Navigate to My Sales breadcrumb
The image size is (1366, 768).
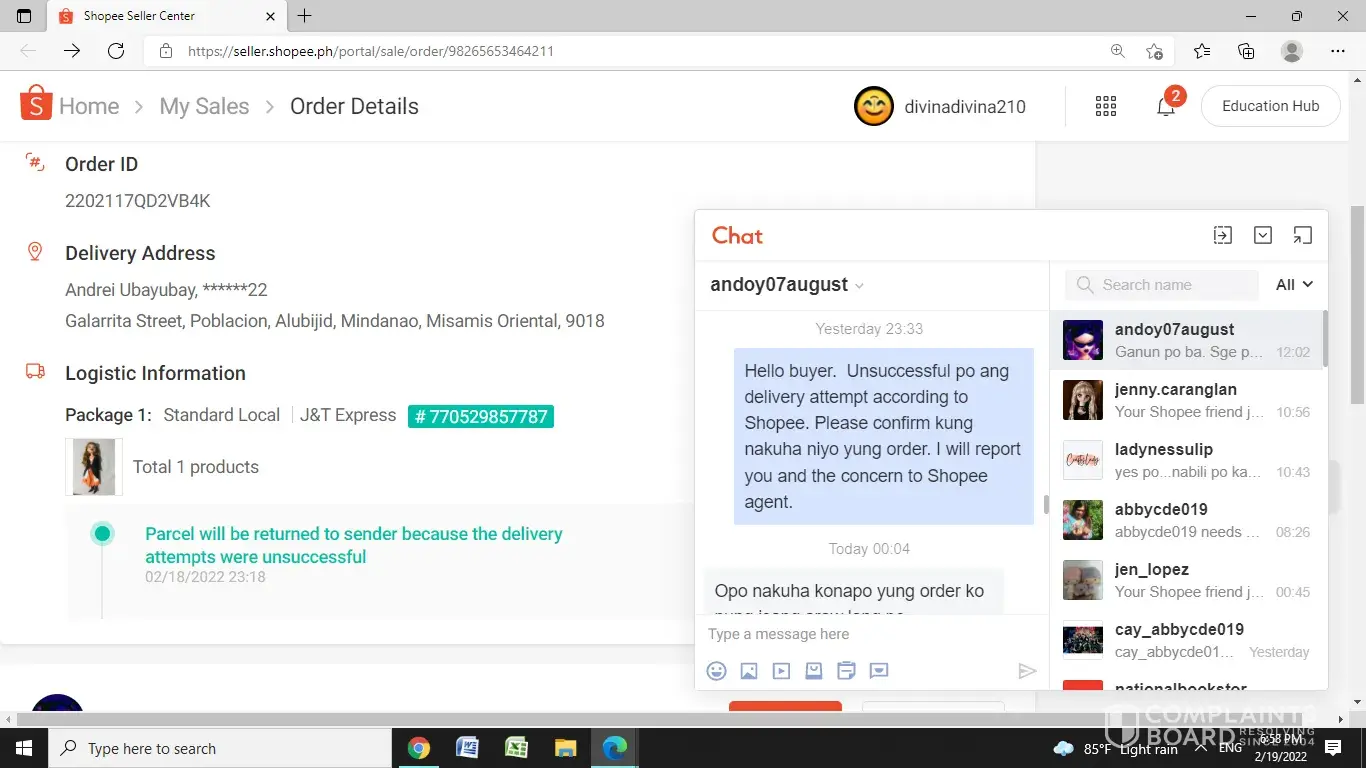204,107
